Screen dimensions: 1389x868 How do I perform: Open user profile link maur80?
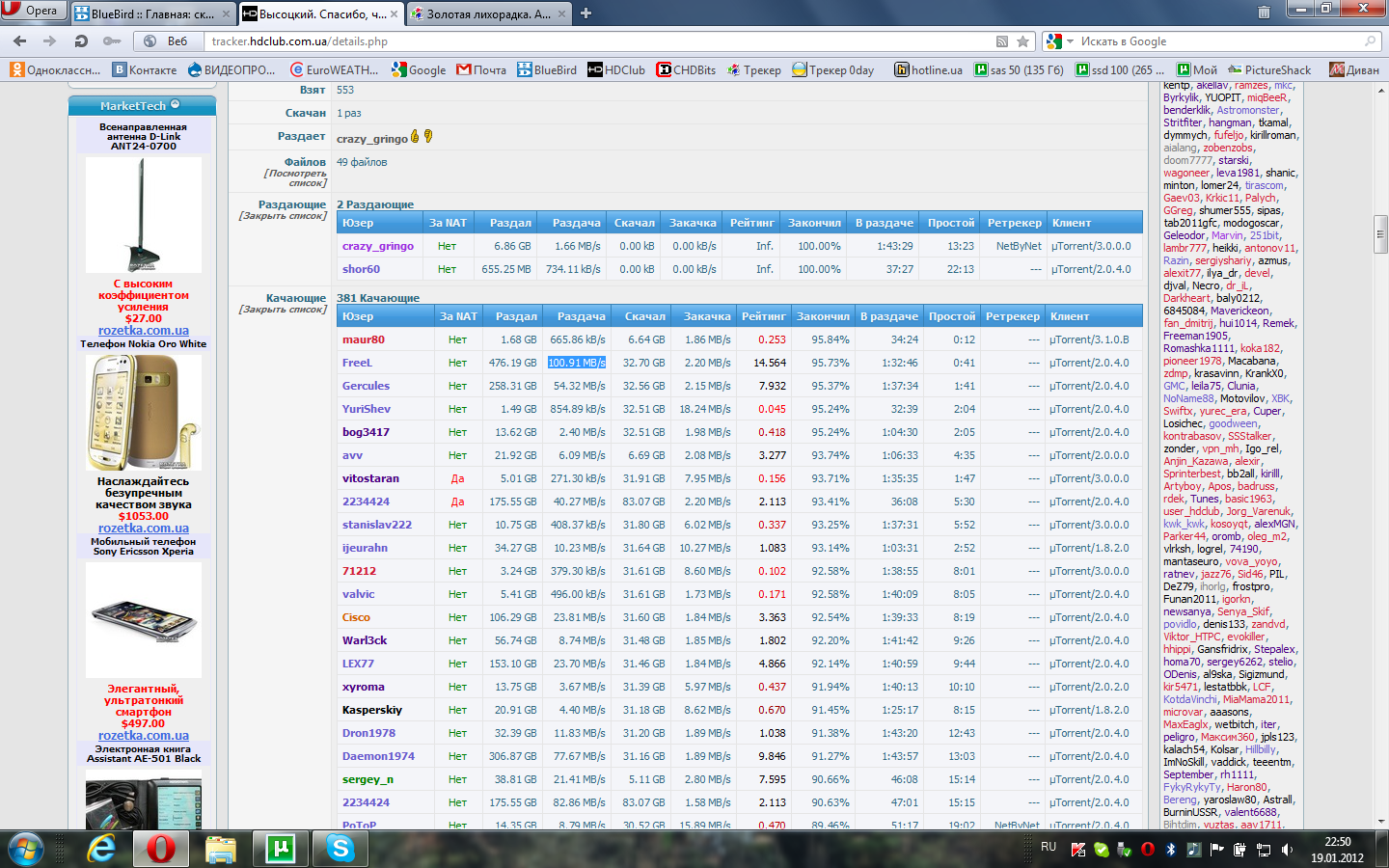[x=363, y=339]
